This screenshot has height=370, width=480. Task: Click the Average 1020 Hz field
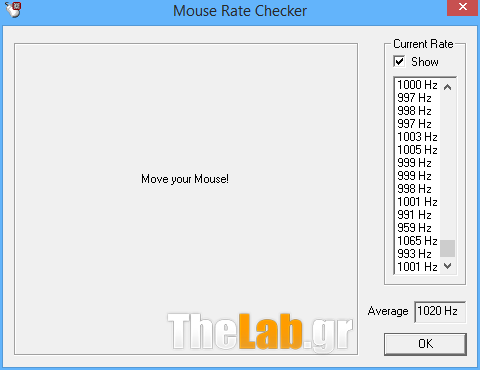440,312
